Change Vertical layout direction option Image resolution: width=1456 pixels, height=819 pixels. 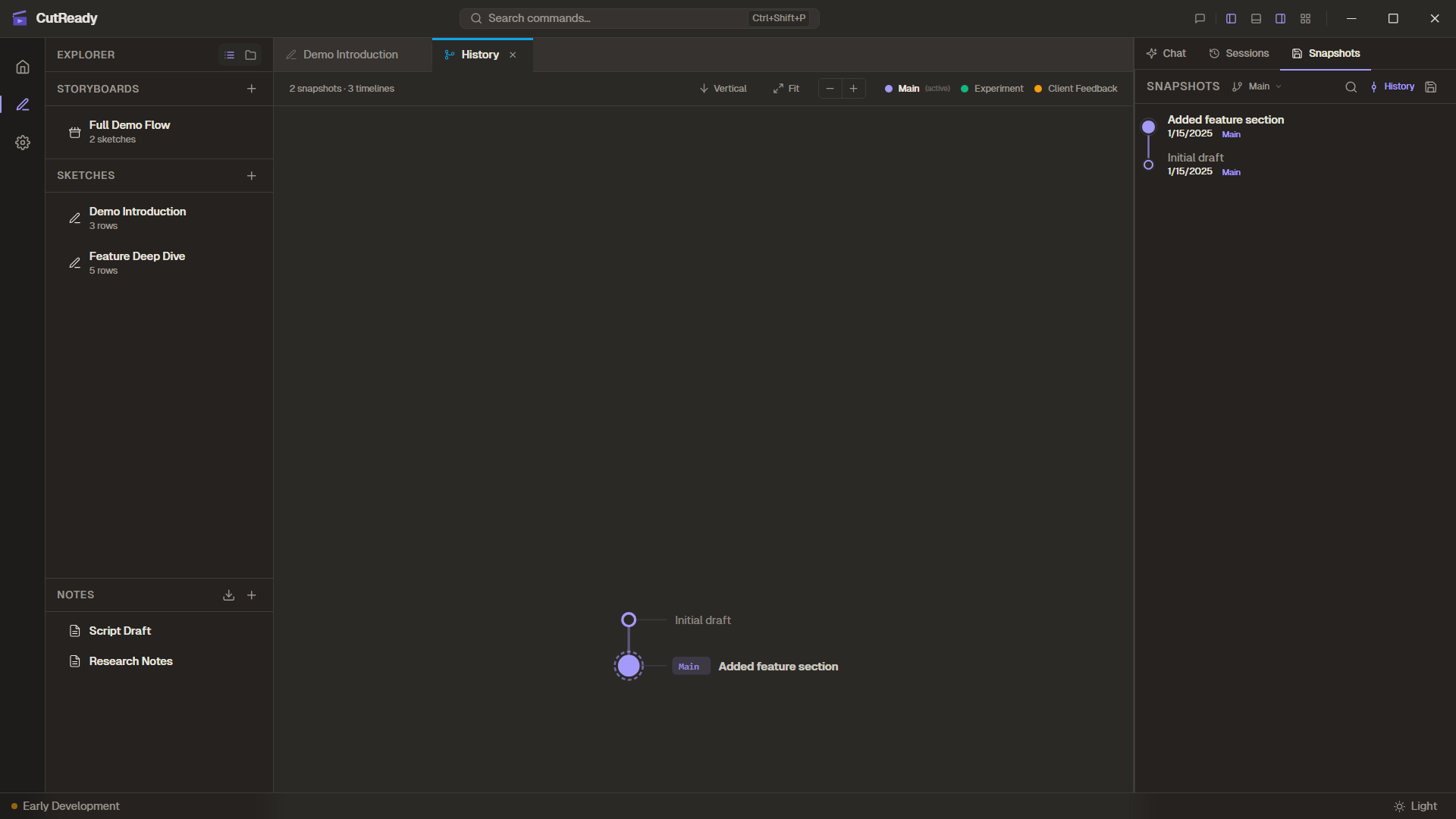(x=723, y=89)
